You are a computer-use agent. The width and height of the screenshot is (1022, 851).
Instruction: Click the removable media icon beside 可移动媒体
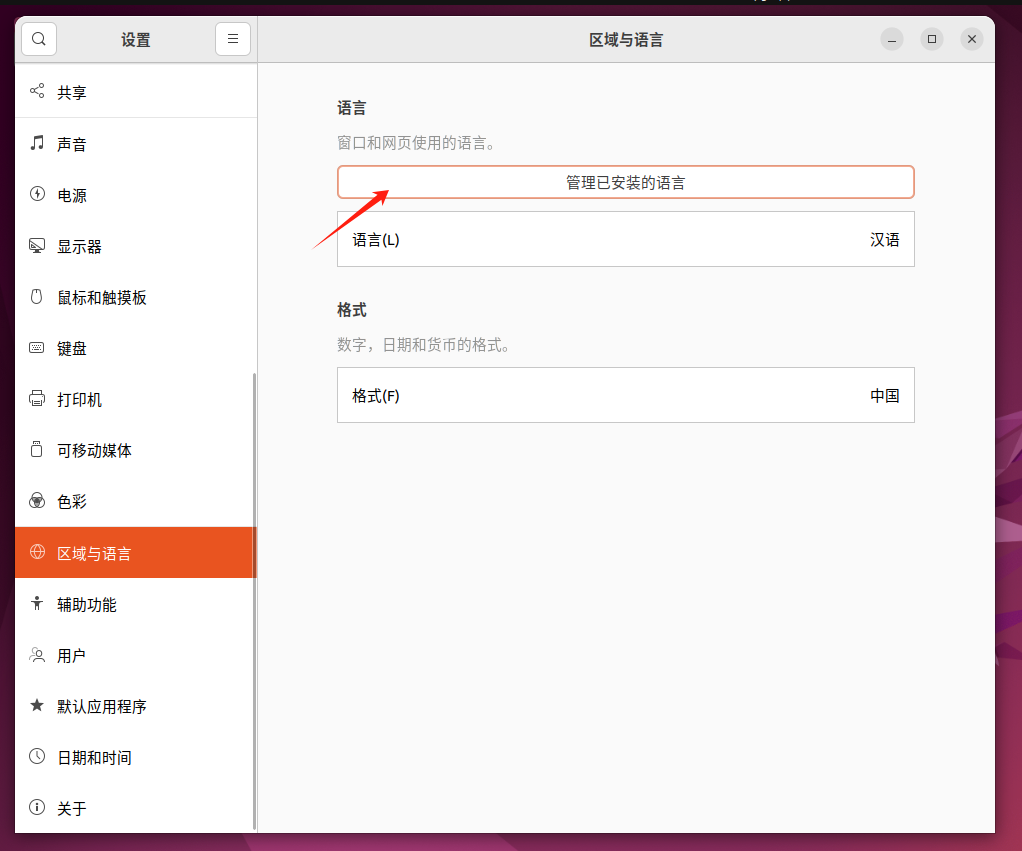pos(37,450)
